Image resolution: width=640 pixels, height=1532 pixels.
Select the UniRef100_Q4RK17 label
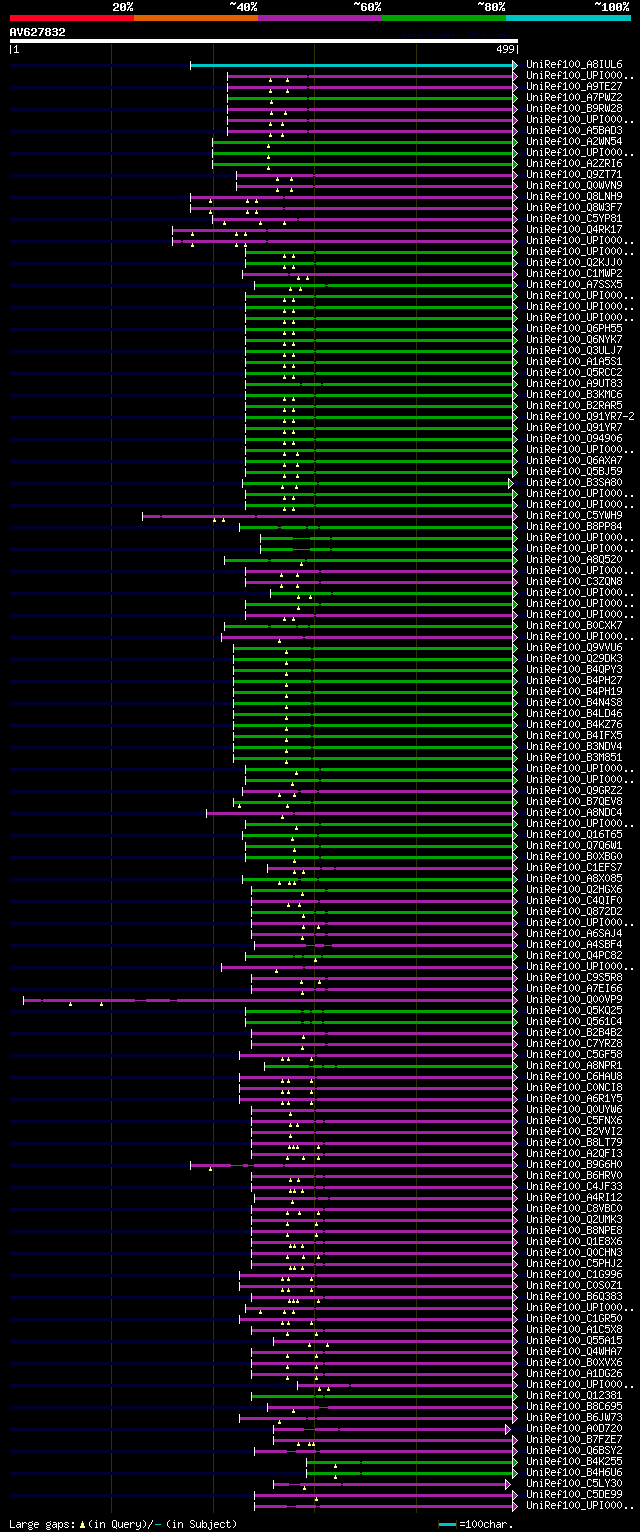(574, 230)
